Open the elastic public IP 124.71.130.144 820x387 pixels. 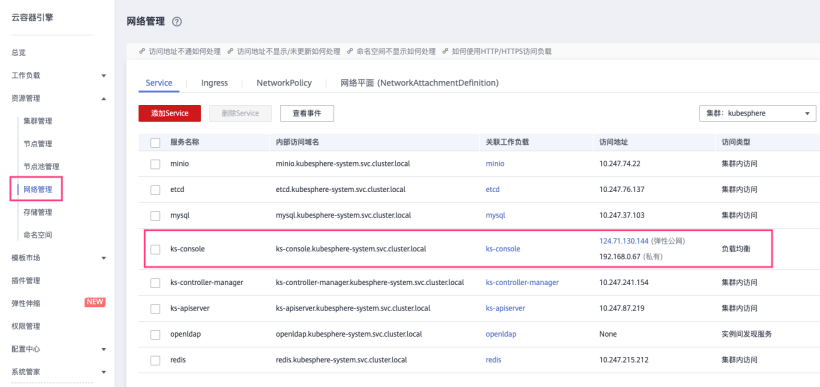(624, 241)
